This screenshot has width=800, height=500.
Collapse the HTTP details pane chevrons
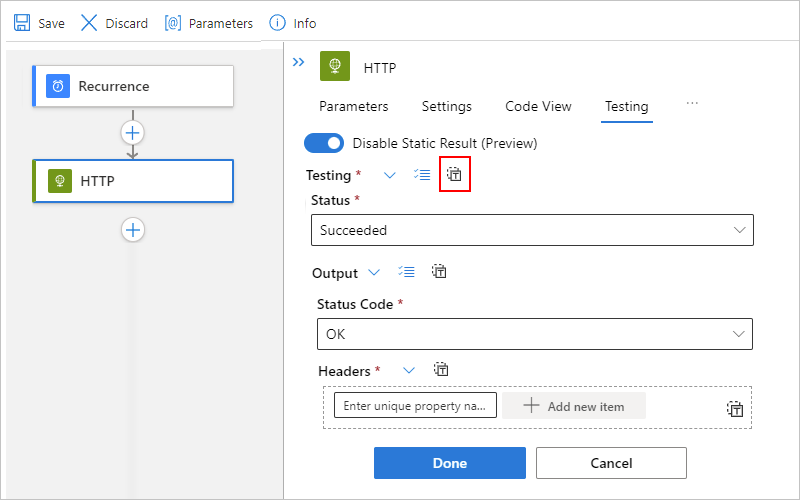(x=298, y=62)
